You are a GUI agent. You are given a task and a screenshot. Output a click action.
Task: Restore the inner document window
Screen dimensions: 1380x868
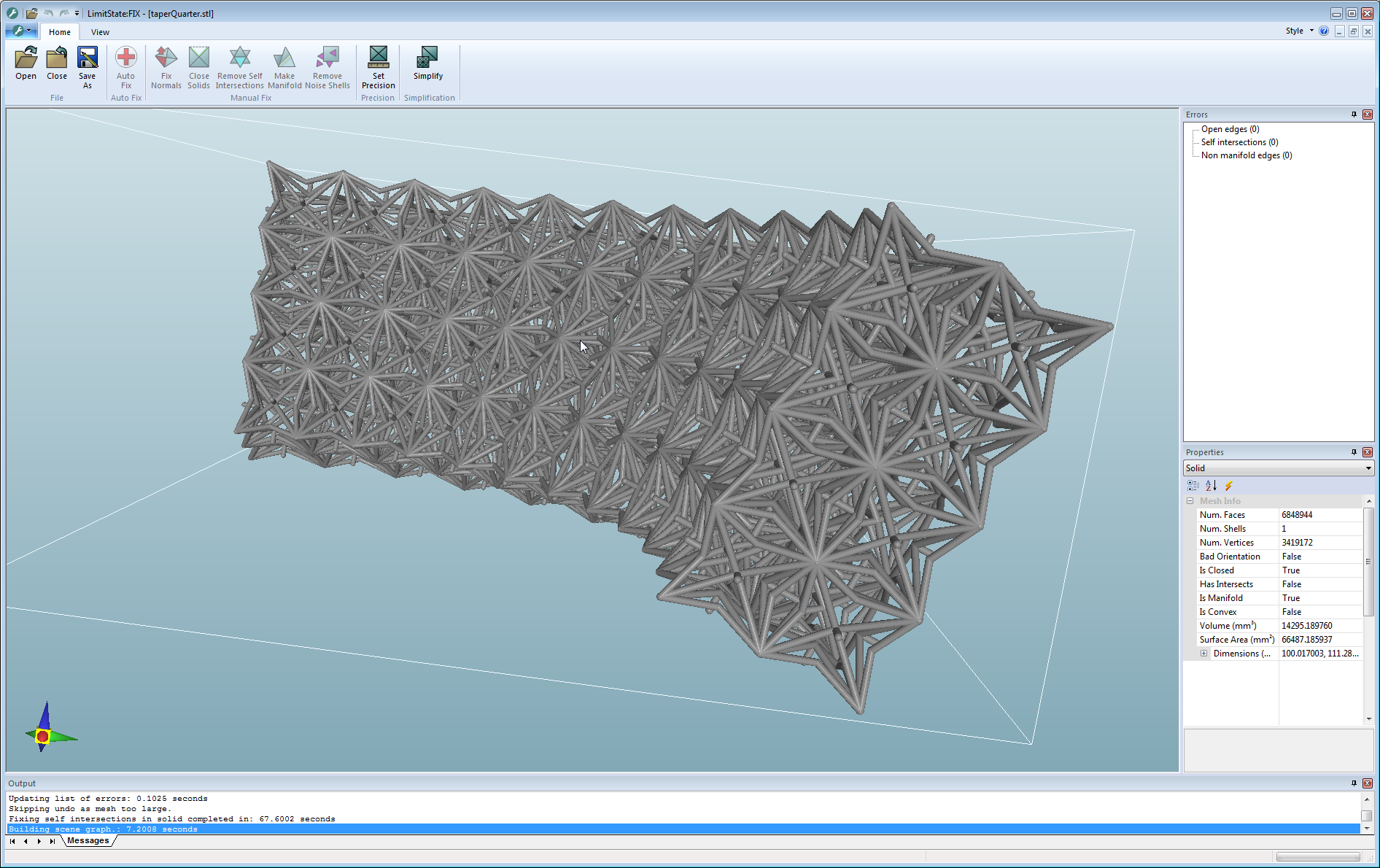pyautogui.click(x=1354, y=31)
